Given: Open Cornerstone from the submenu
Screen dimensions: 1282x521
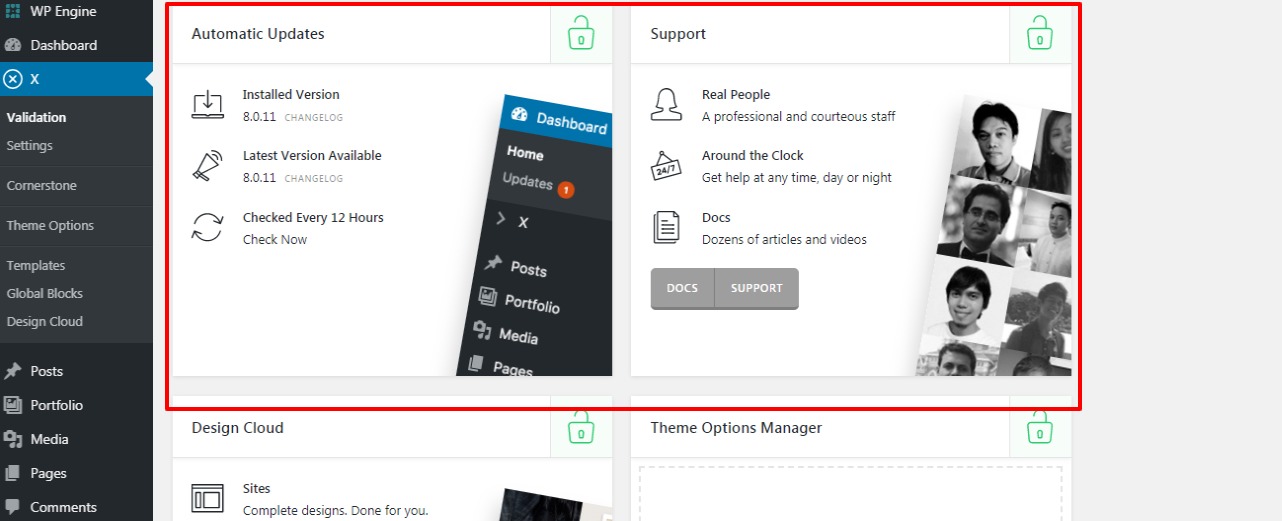Looking at the screenshot, I should (41, 185).
